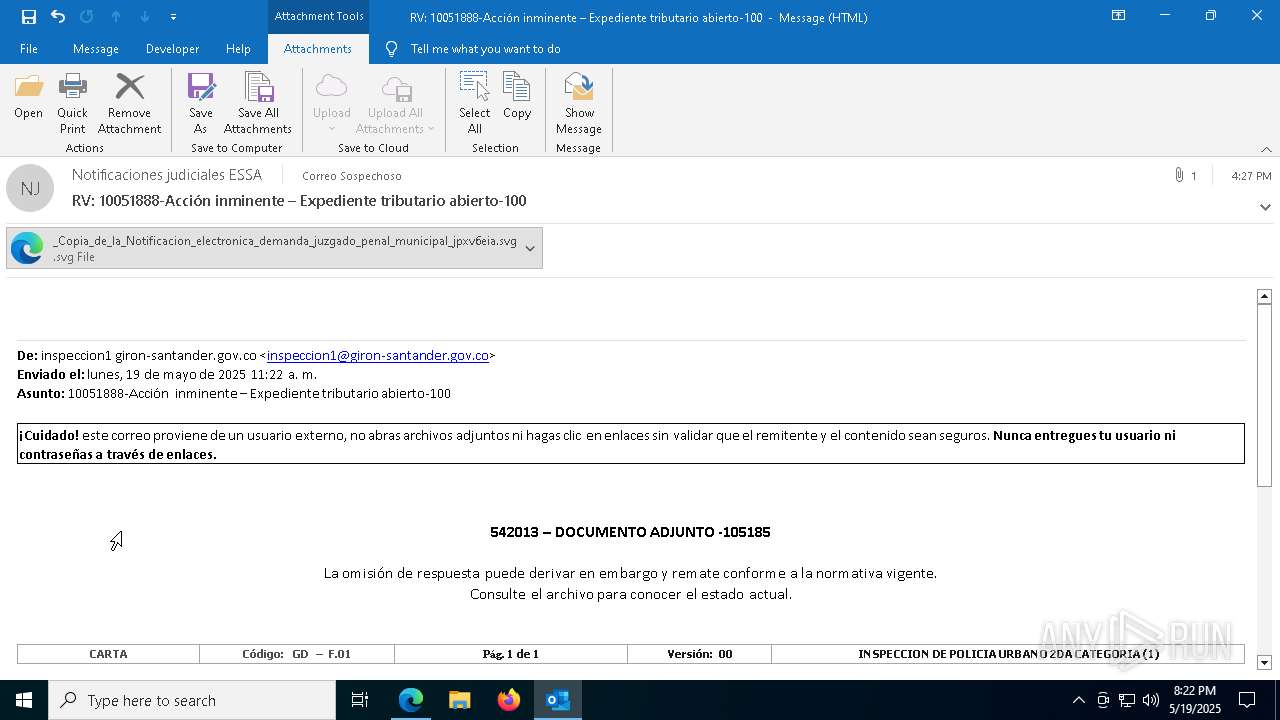Image resolution: width=1280 pixels, height=720 pixels.
Task: Click the NJ sender avatar
Action: pyautogui.click(x=30, y=188)
